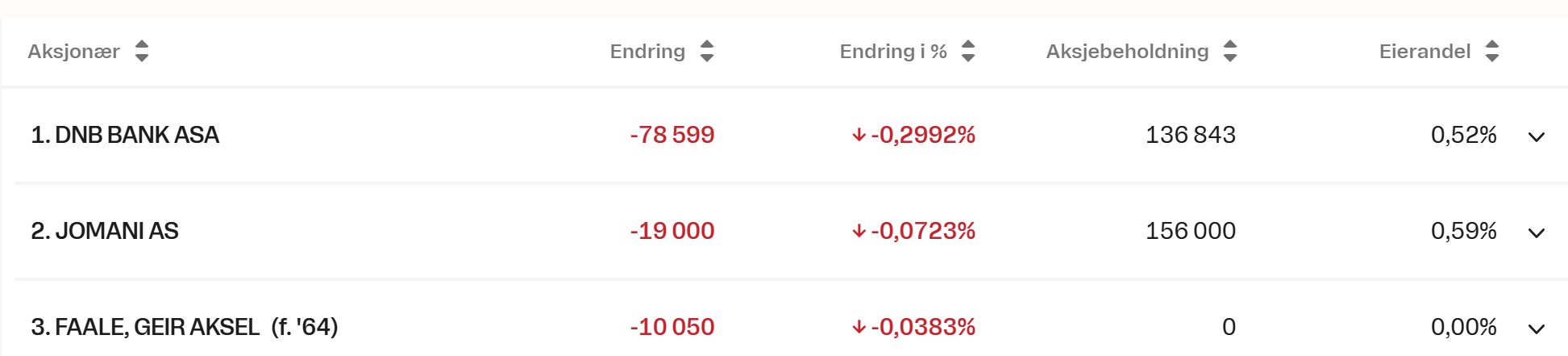Image resolution: width=1568 pixels, height=356 pixels.
Task: Click the down-arrow icon next to -0,0723%
Action: [x=859, y=231]
